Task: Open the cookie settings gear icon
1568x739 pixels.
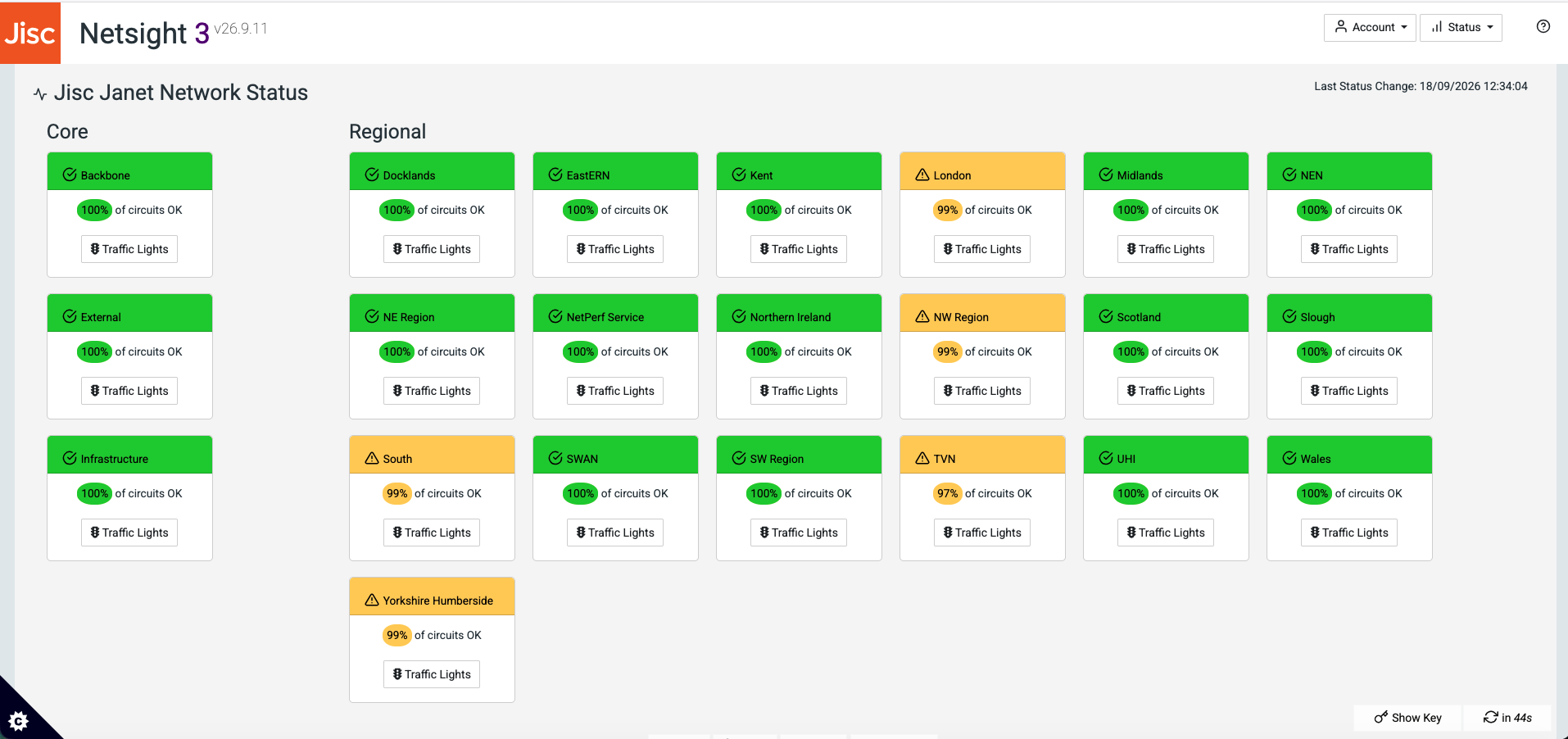Action: [18, 721]
